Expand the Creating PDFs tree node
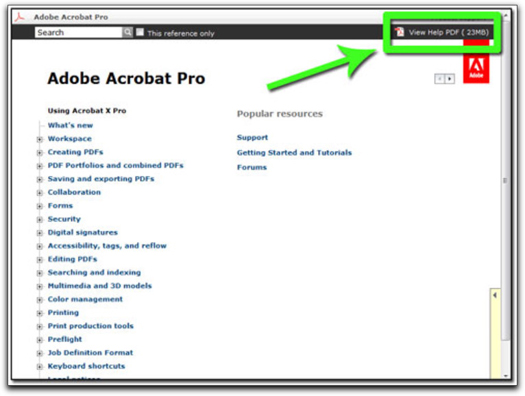 (40, 153)
